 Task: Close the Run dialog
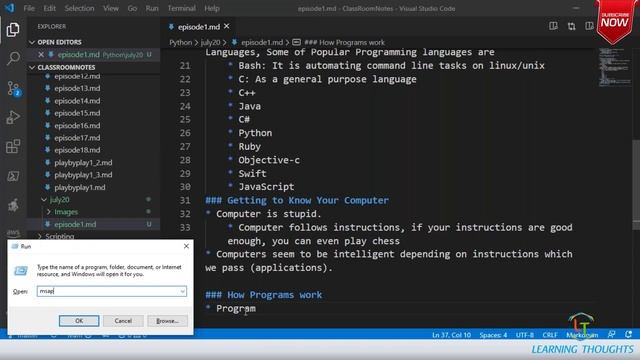[186, 246]
